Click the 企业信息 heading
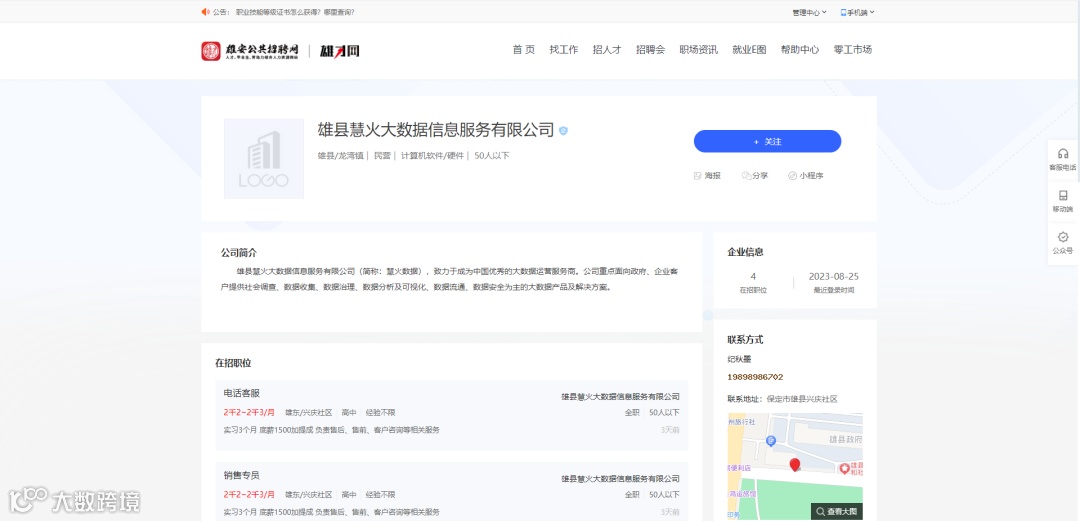Image resolution: width=1080 pixels, height=521 pixels. click(745, 252)
